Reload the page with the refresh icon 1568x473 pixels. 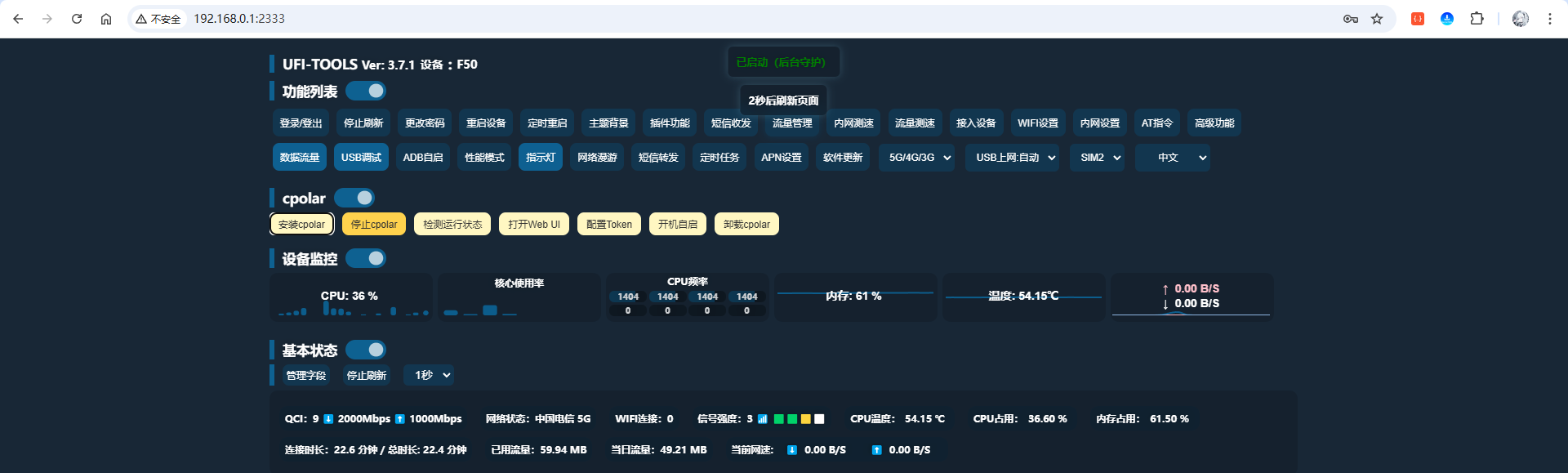[77, 19]
